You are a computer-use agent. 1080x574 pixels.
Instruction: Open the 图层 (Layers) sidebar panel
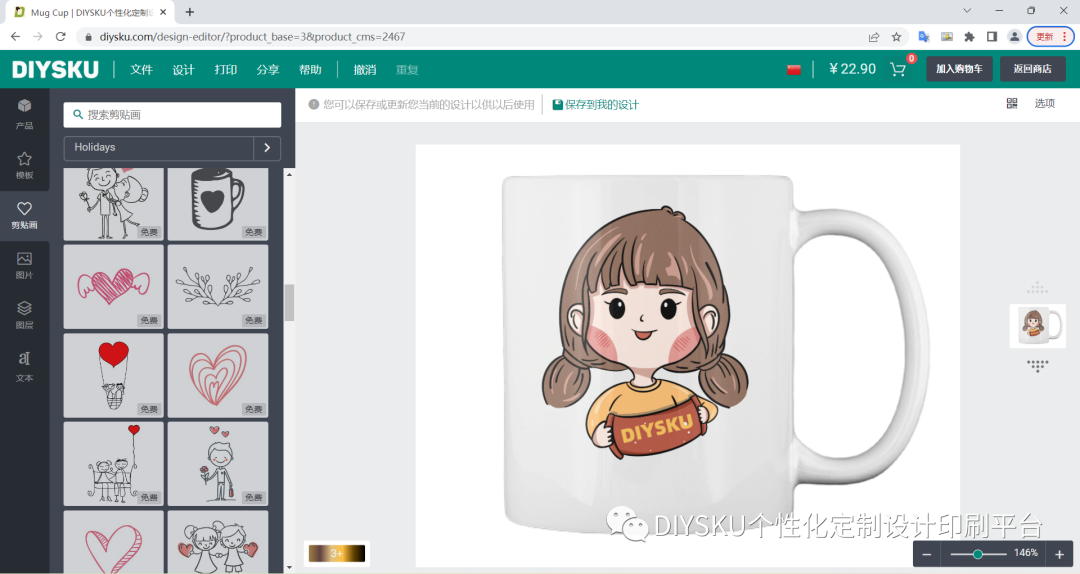[x=24, y=315]
